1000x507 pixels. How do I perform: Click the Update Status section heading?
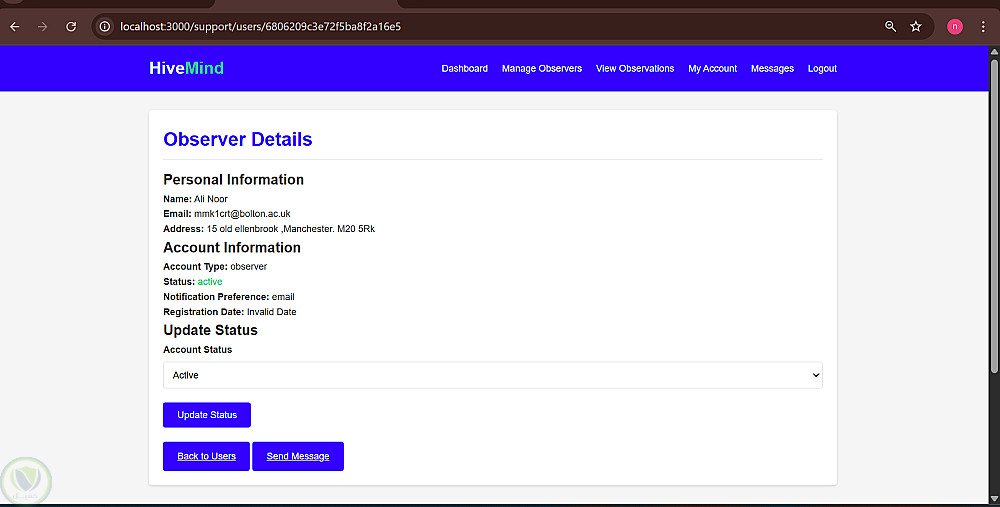[x=210, y=330]
